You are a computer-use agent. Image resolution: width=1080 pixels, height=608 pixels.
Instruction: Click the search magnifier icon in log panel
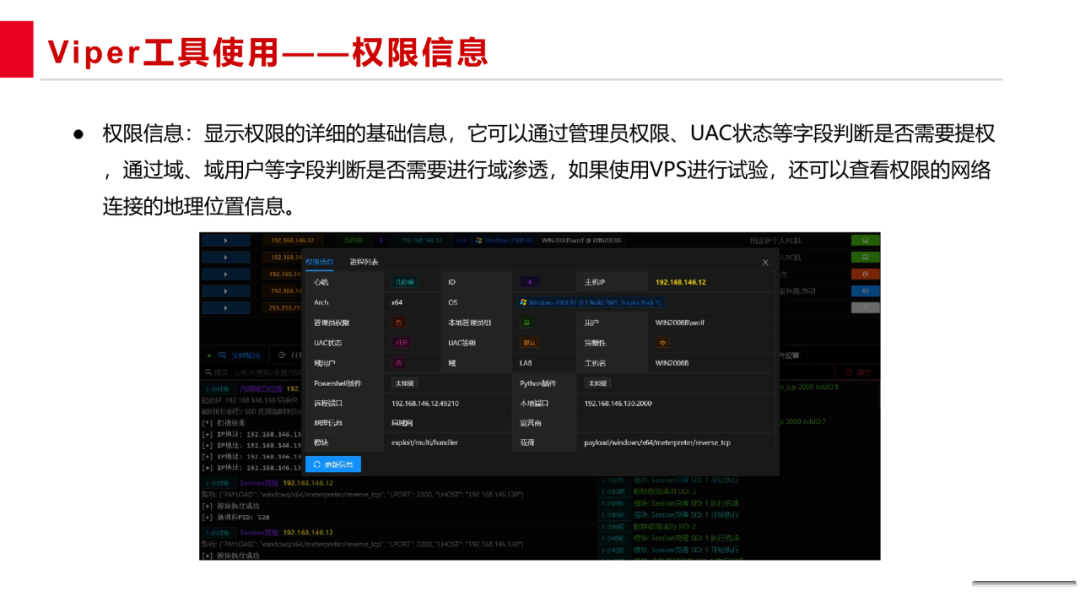(x=208, y=373)
